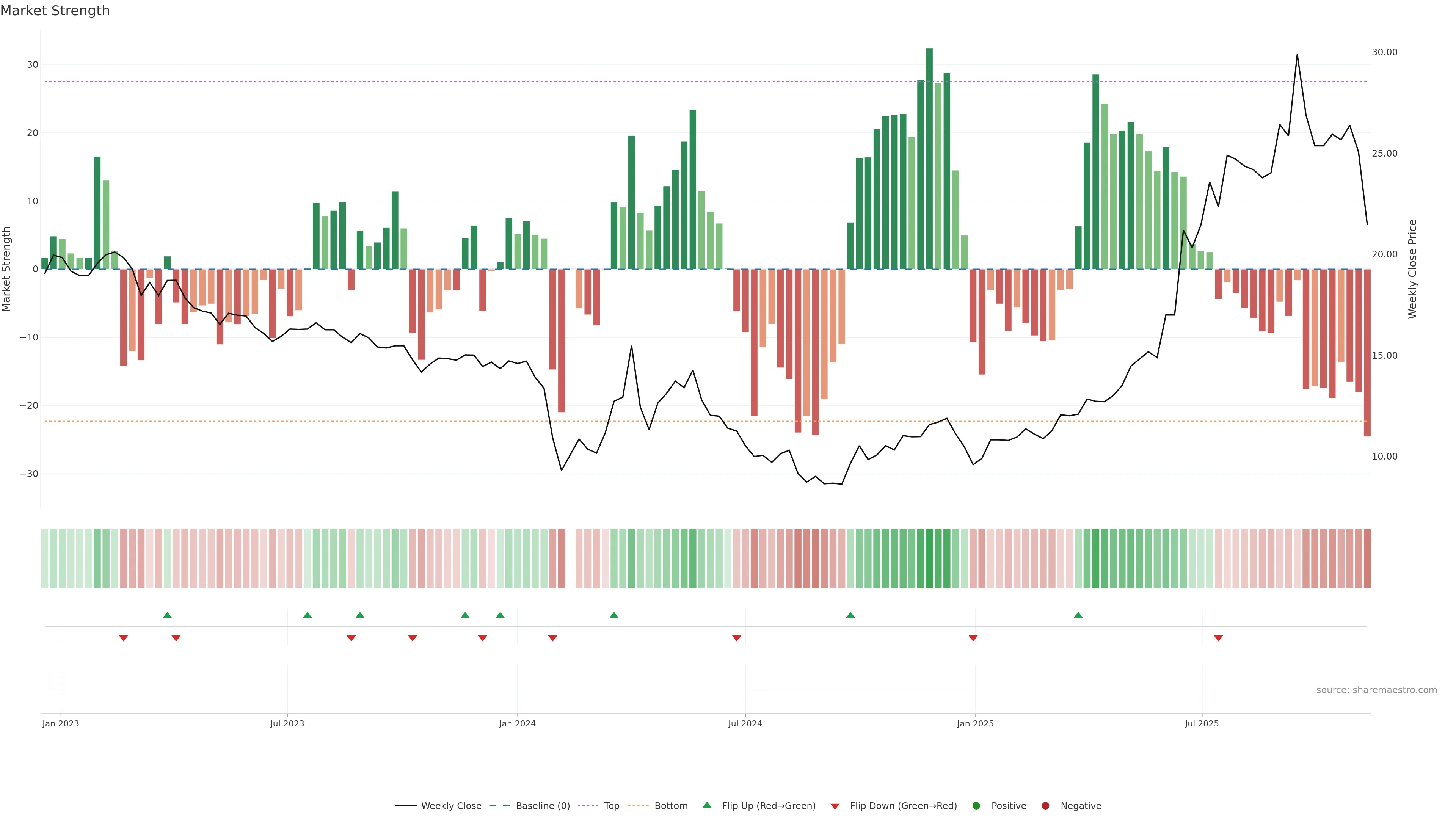Toggle Flip Up (Red→Green) legend entry
1456x819 pixels.
tap(768, 806)
